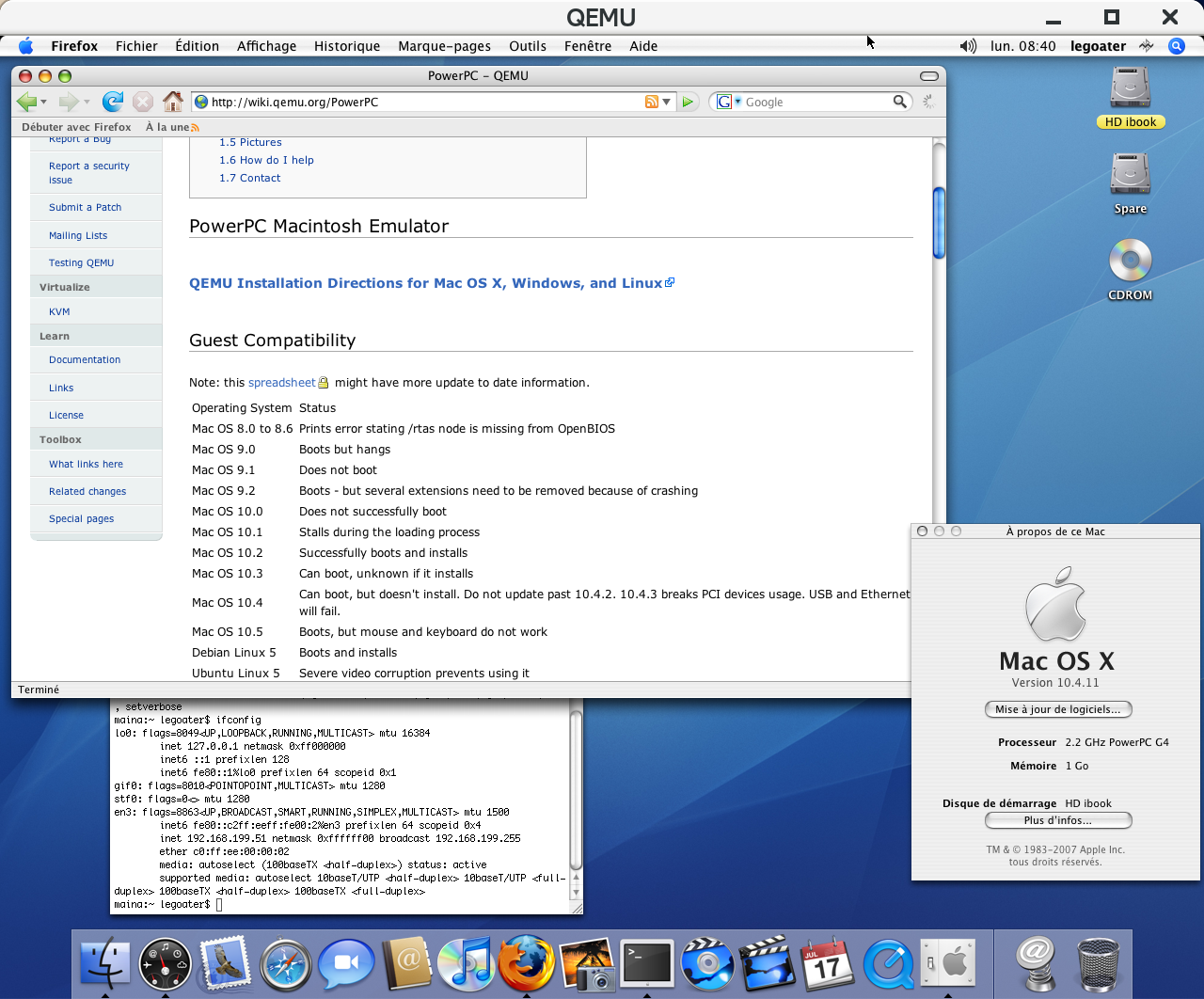The width and height of the screenshot is (1204, 999).
Task: Open Dashboard from the dock
Action: (166, 964)
